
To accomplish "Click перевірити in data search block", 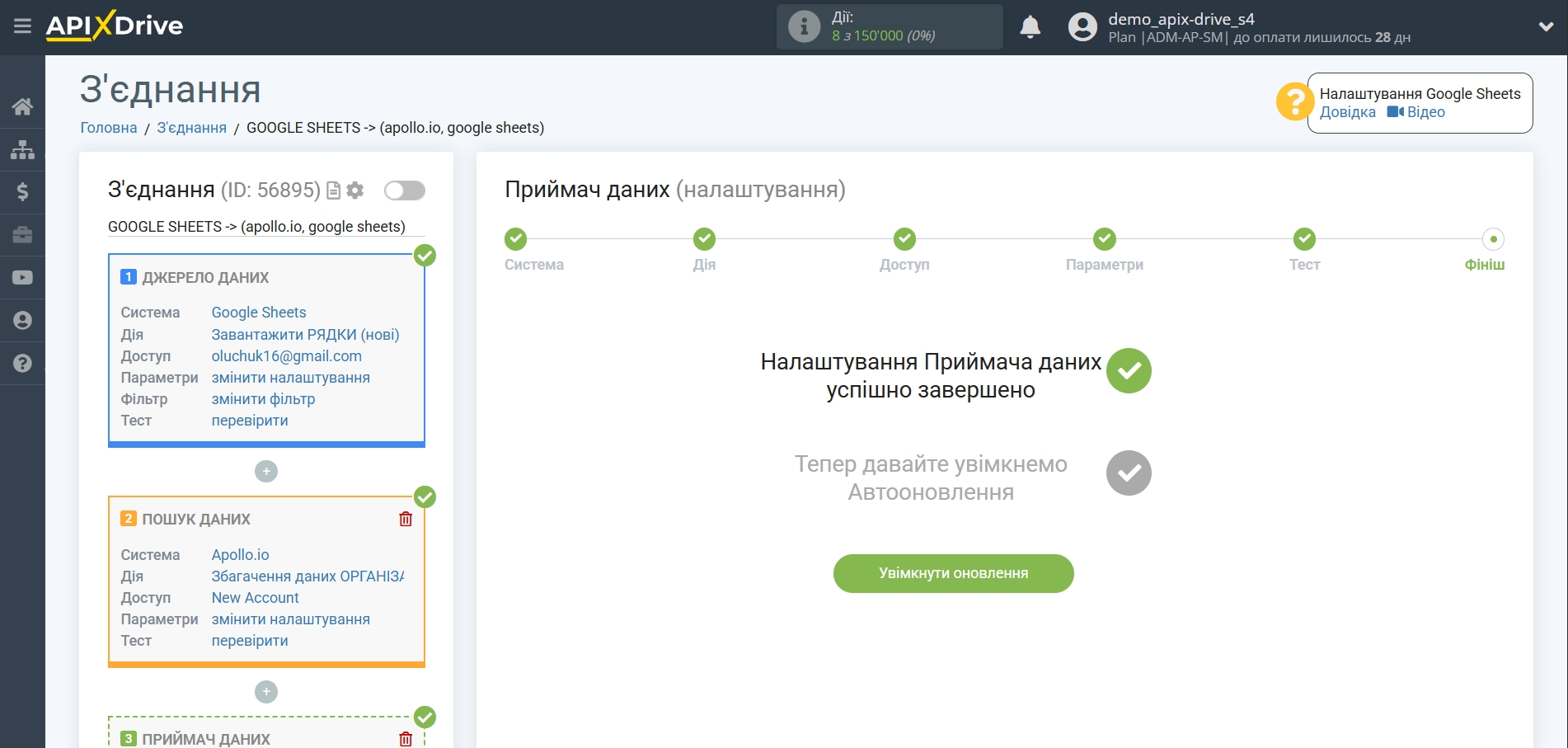I will (250, 641).
